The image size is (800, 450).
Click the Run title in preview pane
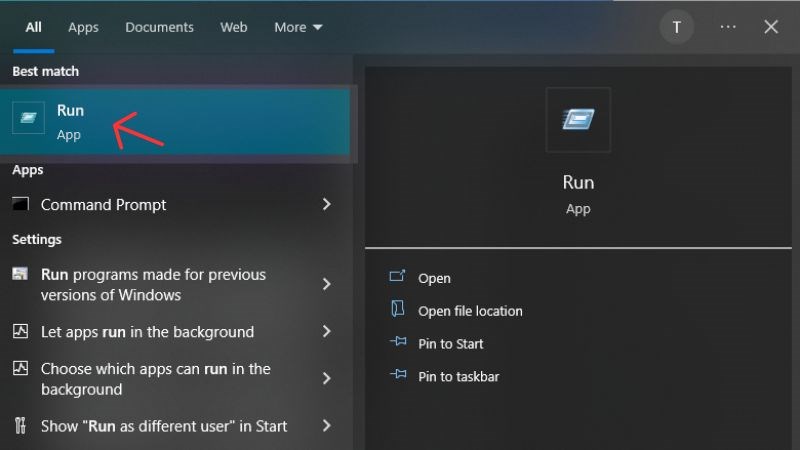point(578,182)
